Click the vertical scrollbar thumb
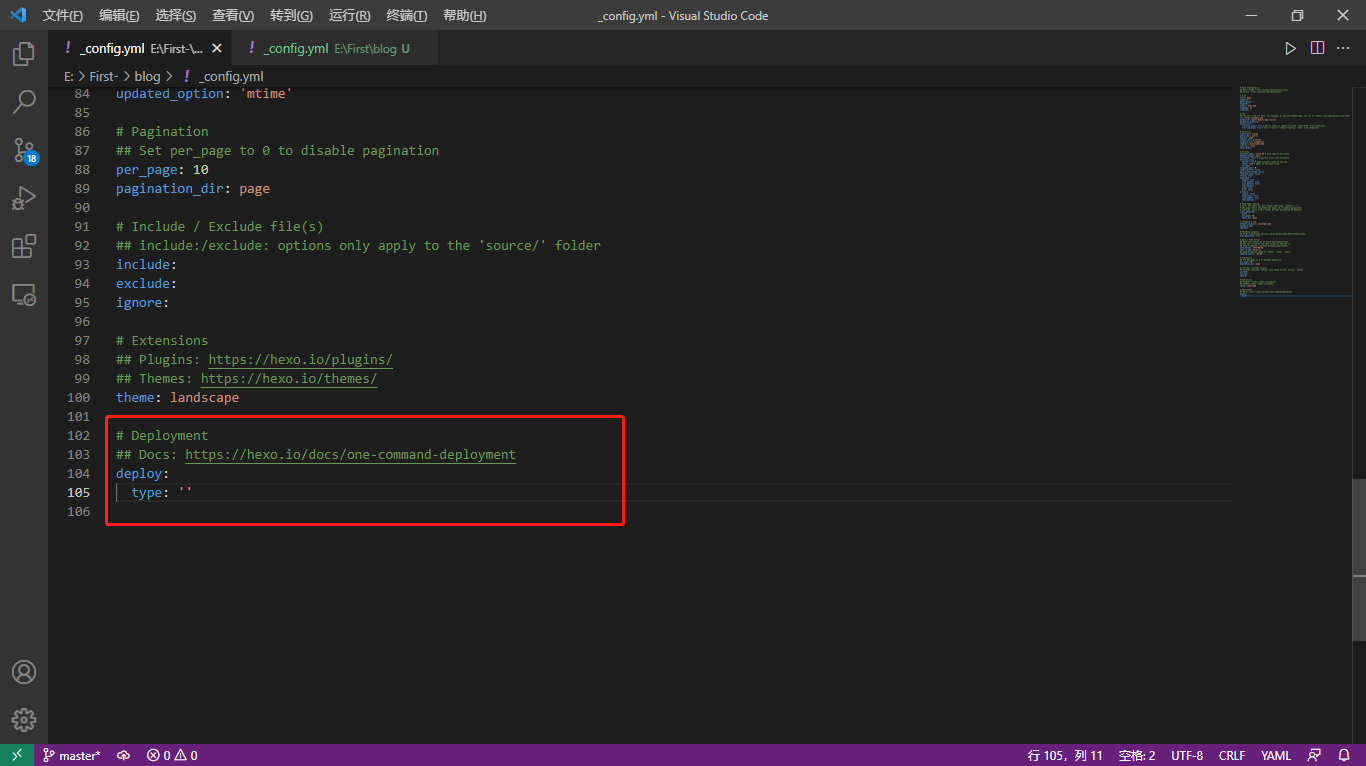The height and width of the screenshot is (766, 1366). [x=1359, y=560]
